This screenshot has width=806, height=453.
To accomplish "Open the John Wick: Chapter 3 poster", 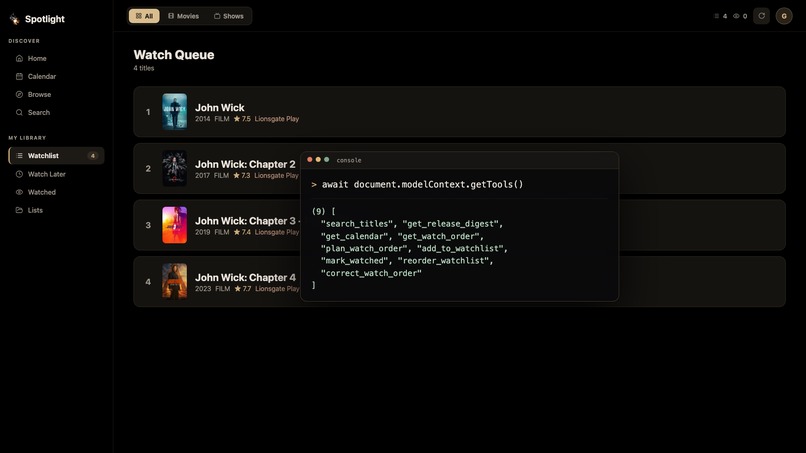I will (175, 225).
